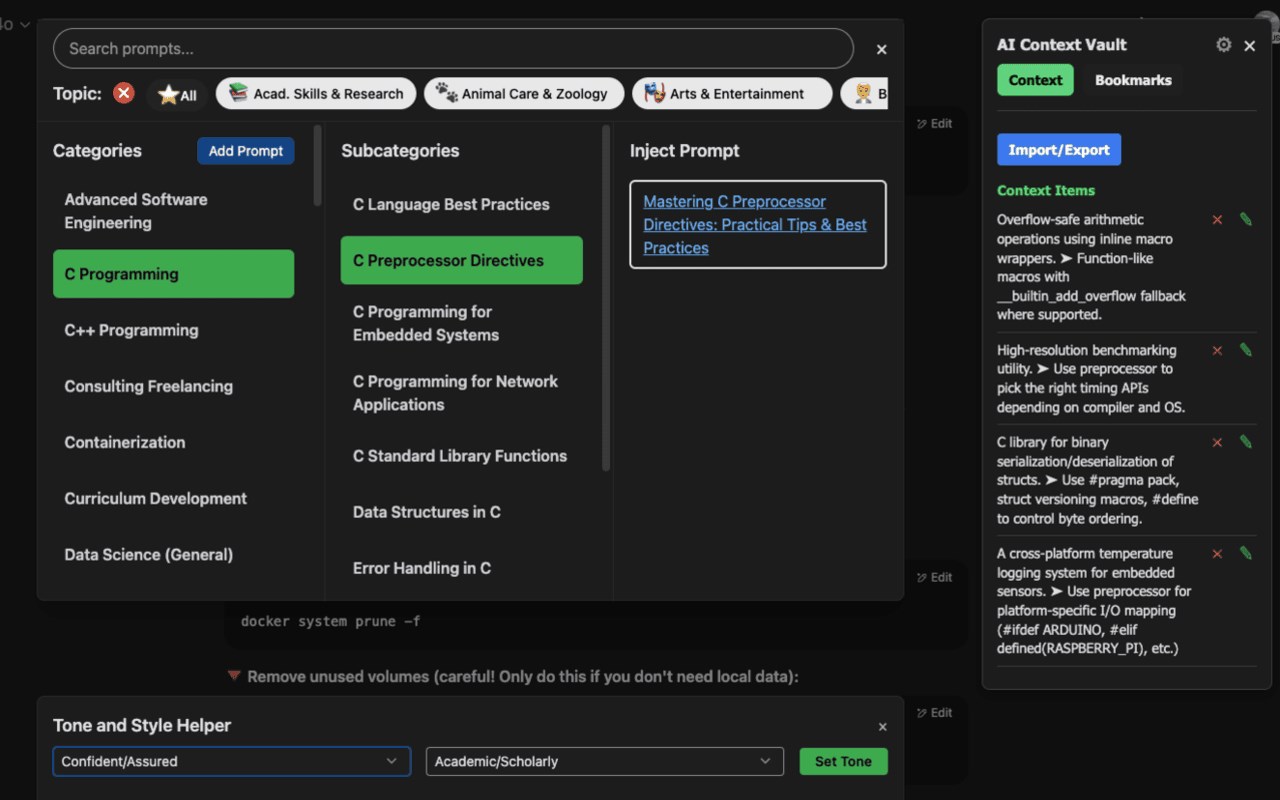Switch to the Bookmarks tab
Screen dimensions: 1280x800
pyautogui.click(x=1132, y=80)
